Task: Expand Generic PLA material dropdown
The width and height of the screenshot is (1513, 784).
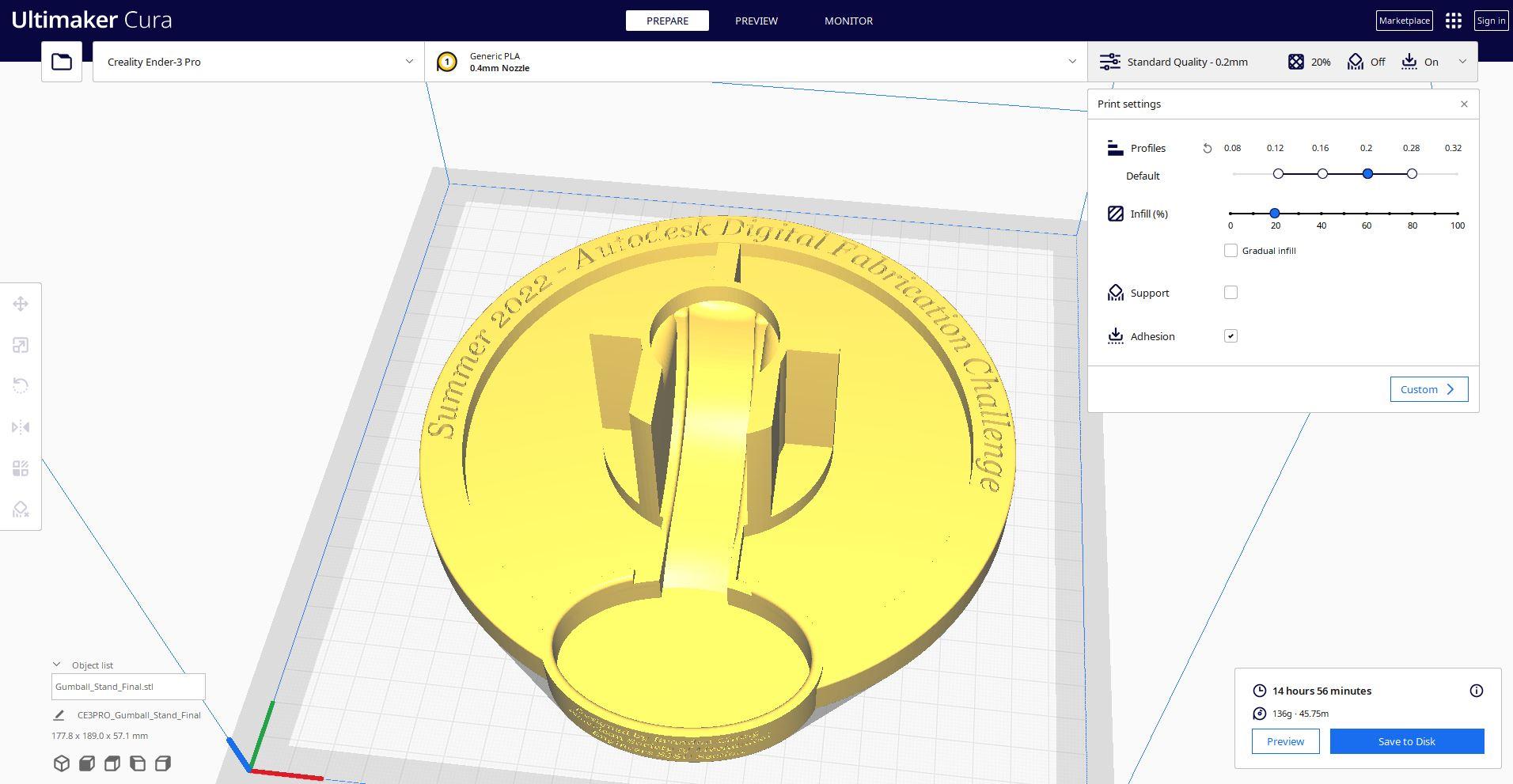Action: 756,62
